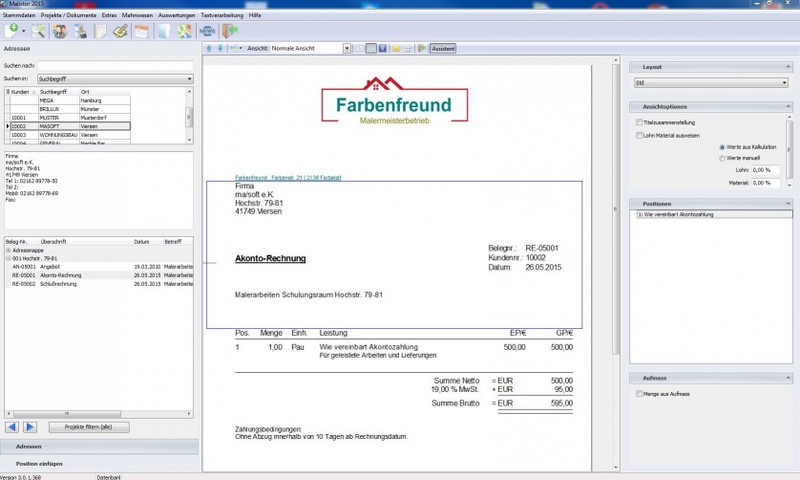Select 'Werte manuell' radio button
The height and width of the screenshot is (480, 800).
pyautogui.click(x=722, y=158)
